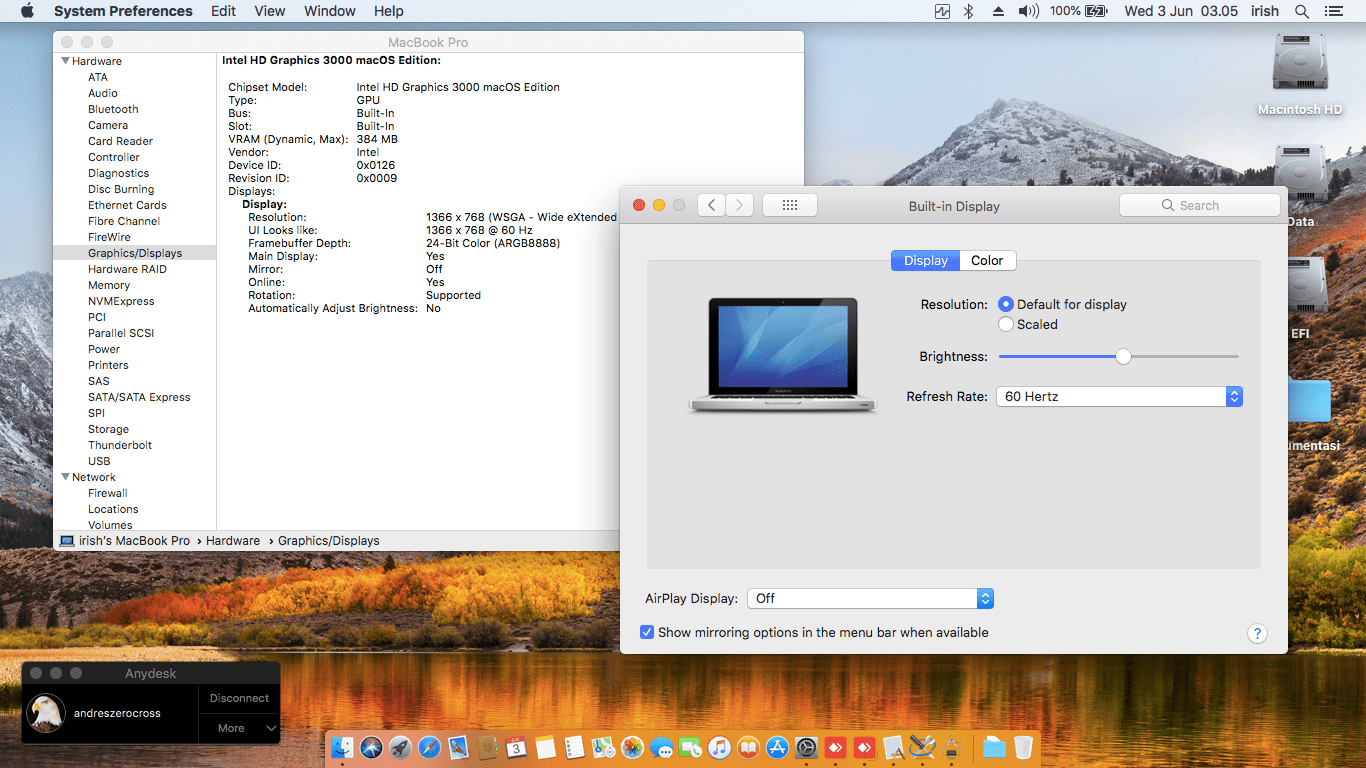Open the AirPlay Display dropdown
This screenshot has width=1366, height=768.
[869, 598]
